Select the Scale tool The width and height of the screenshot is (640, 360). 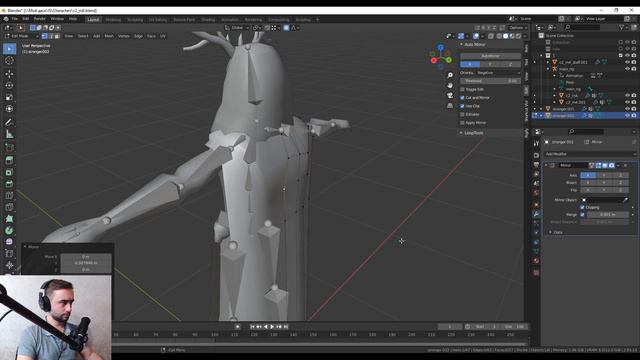point(9,97)
